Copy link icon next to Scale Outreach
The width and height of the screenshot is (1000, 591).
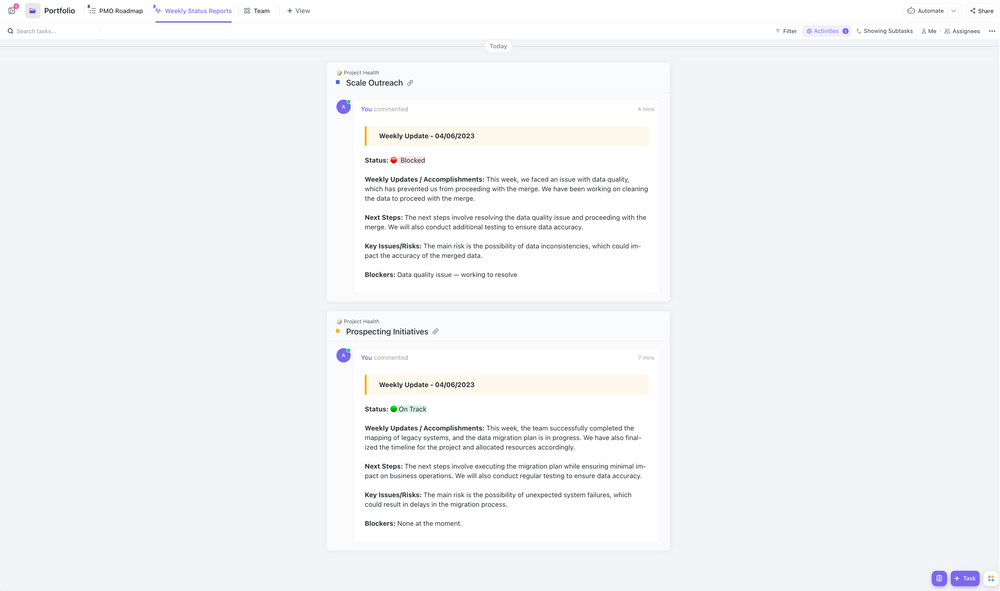tap(410, 83)
